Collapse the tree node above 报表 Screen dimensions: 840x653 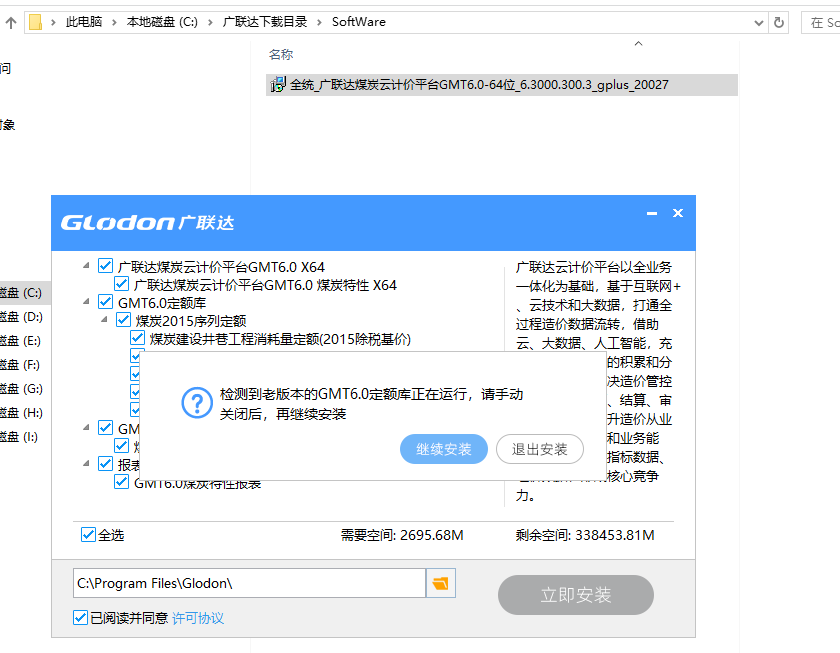coord(86,427)
